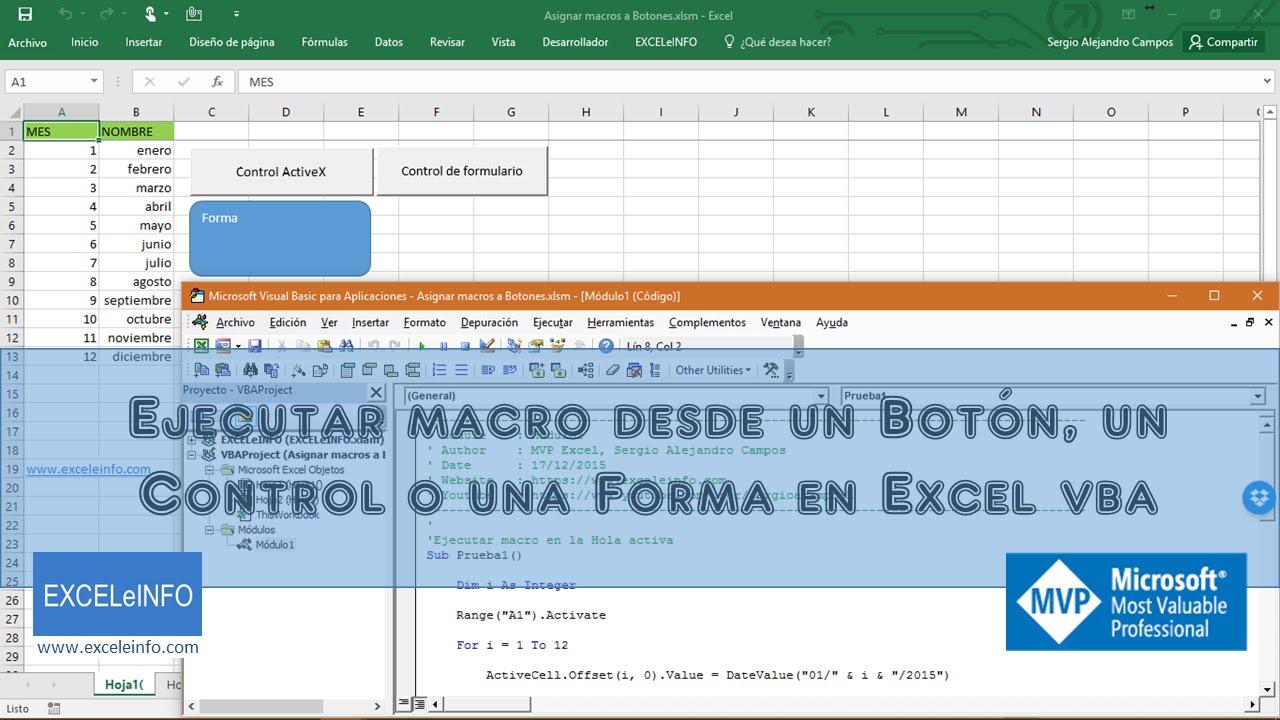Open the VBA Ejecutar menu
Viewport: 1280px width, 720px height.
point(552,322)
